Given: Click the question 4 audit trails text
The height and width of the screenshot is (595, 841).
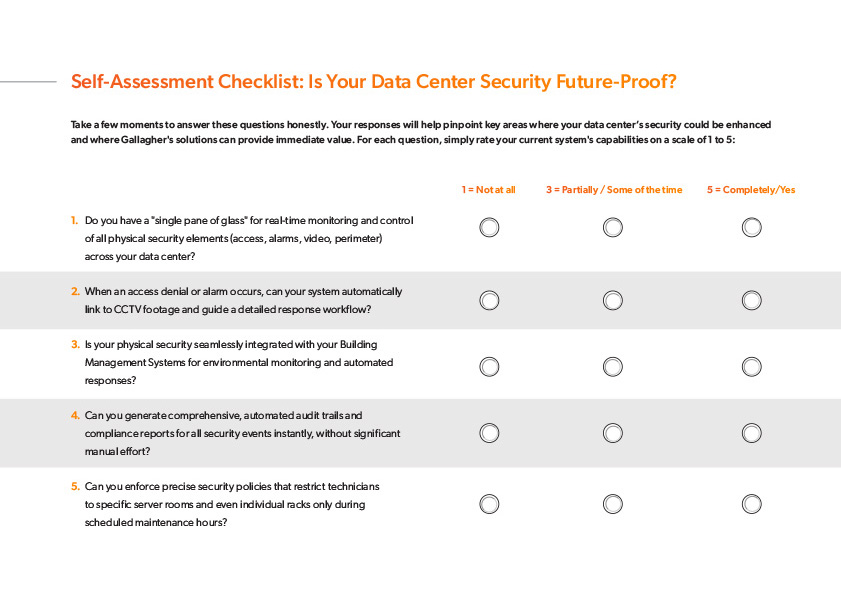Looking at the screenshot, I should 242,433.
